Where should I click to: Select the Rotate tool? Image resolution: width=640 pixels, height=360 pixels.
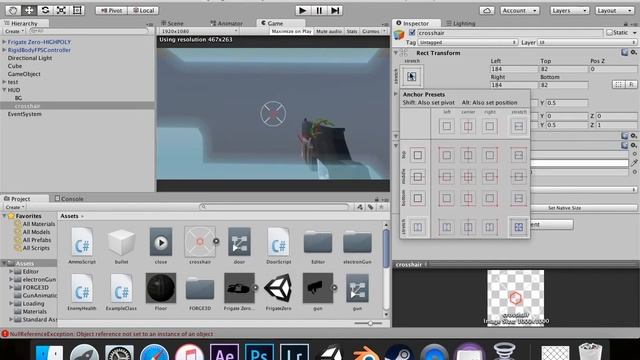coord(45,10)
